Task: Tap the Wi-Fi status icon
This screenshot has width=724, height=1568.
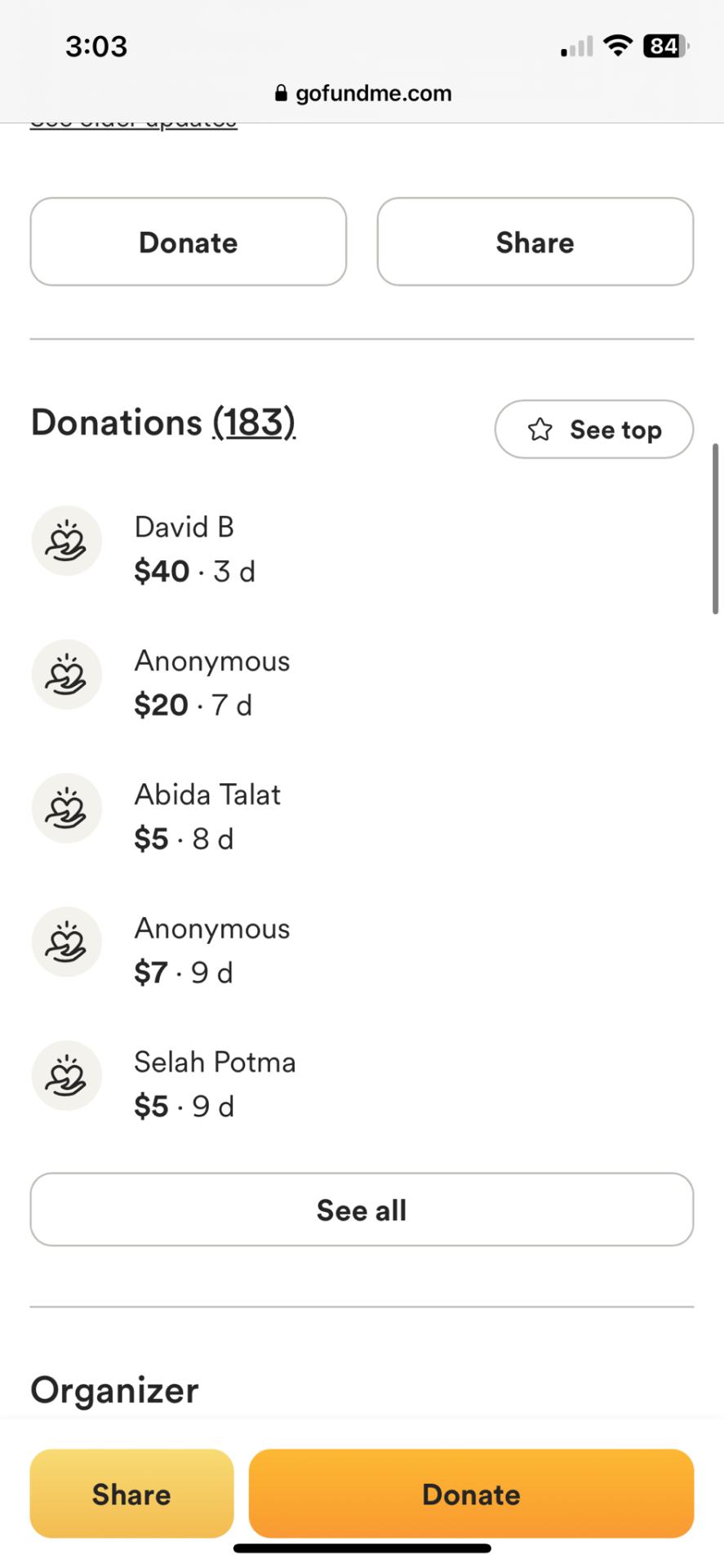Action: (619, 46)
